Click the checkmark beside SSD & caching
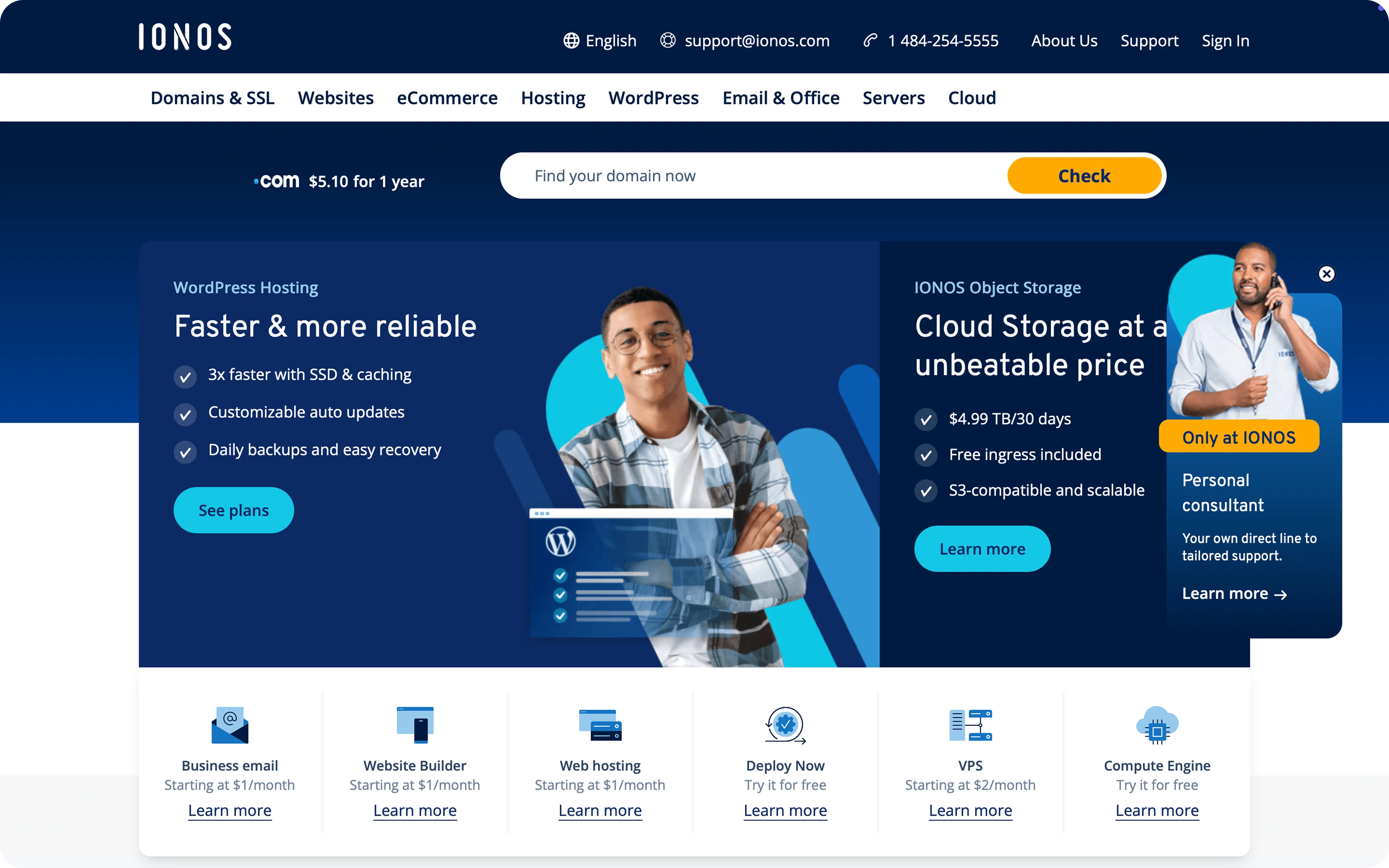The width and height of the screenshot is (1389, 868). click(185, 377)
